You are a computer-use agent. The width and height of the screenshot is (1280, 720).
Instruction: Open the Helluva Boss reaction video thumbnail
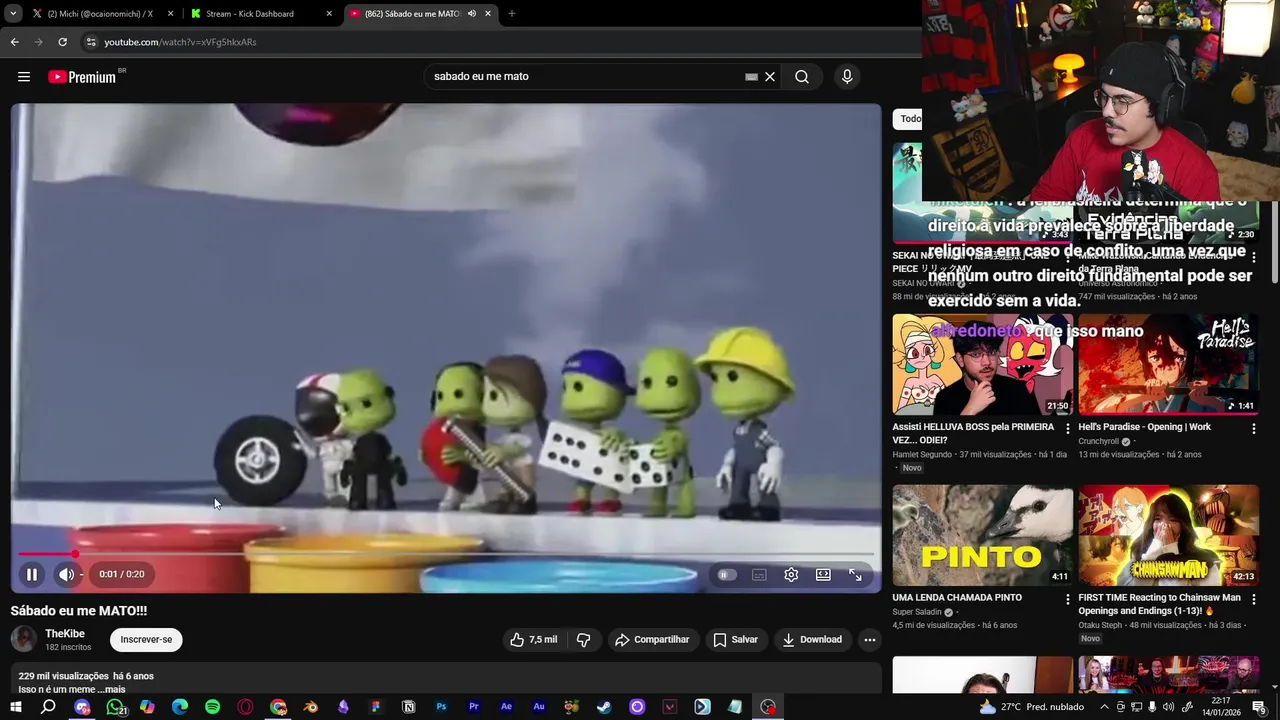(983, 364)
